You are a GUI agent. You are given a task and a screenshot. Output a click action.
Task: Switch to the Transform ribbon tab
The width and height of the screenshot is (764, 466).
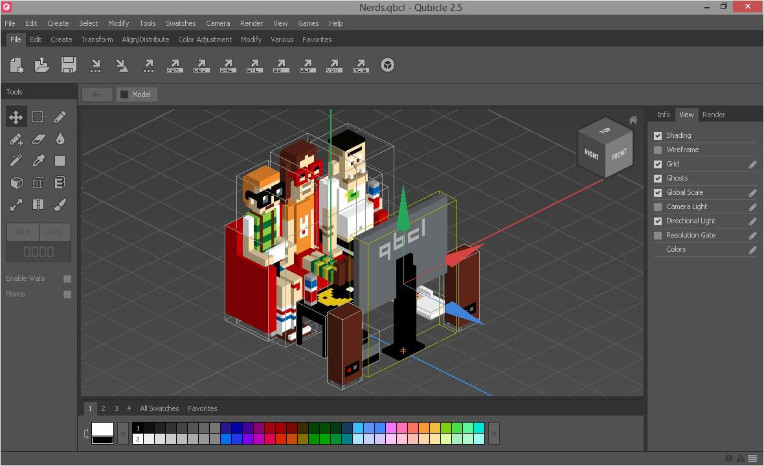pos(97,39)
